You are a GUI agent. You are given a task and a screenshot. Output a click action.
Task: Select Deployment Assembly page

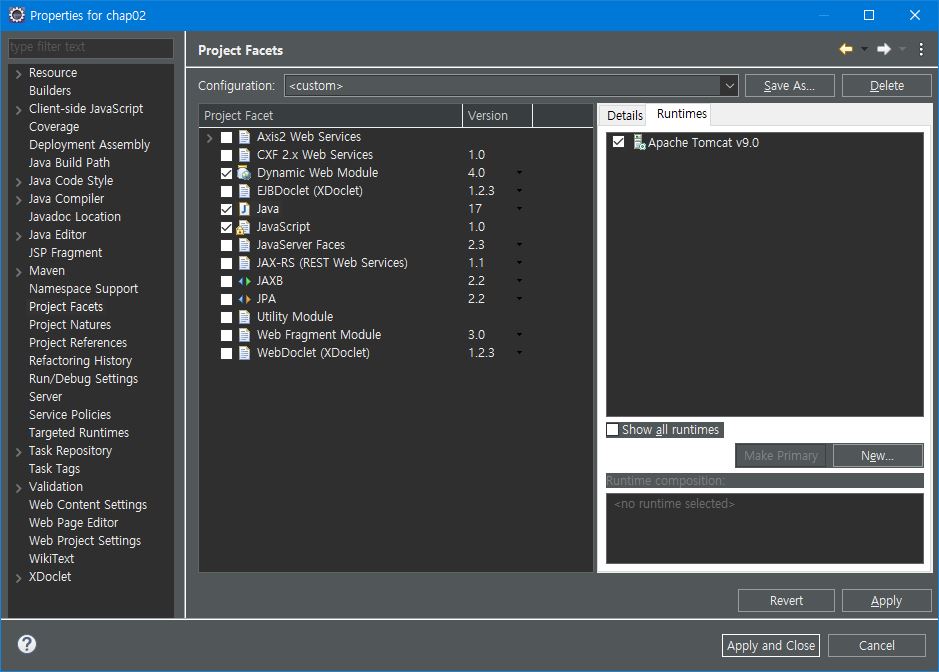(89, 144)
